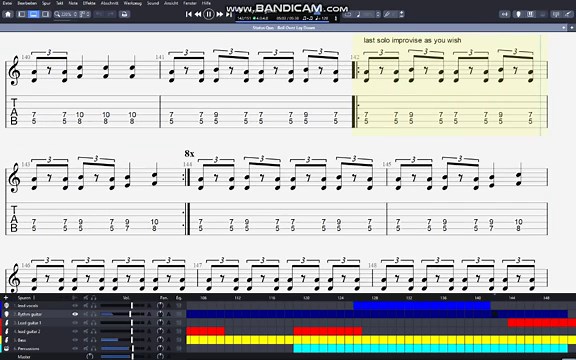Open the Werkzeug menu
The image size is (576, 360).
pos(132,3)
